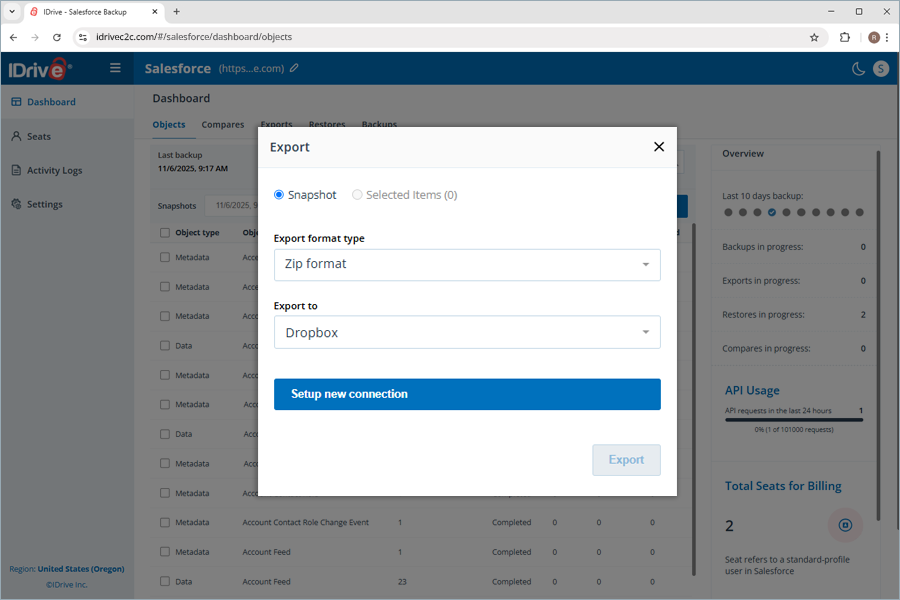The width and height of the screenshot is (900, 600).
Task: Click the browser forward arrow
Action: click(34, 37)
